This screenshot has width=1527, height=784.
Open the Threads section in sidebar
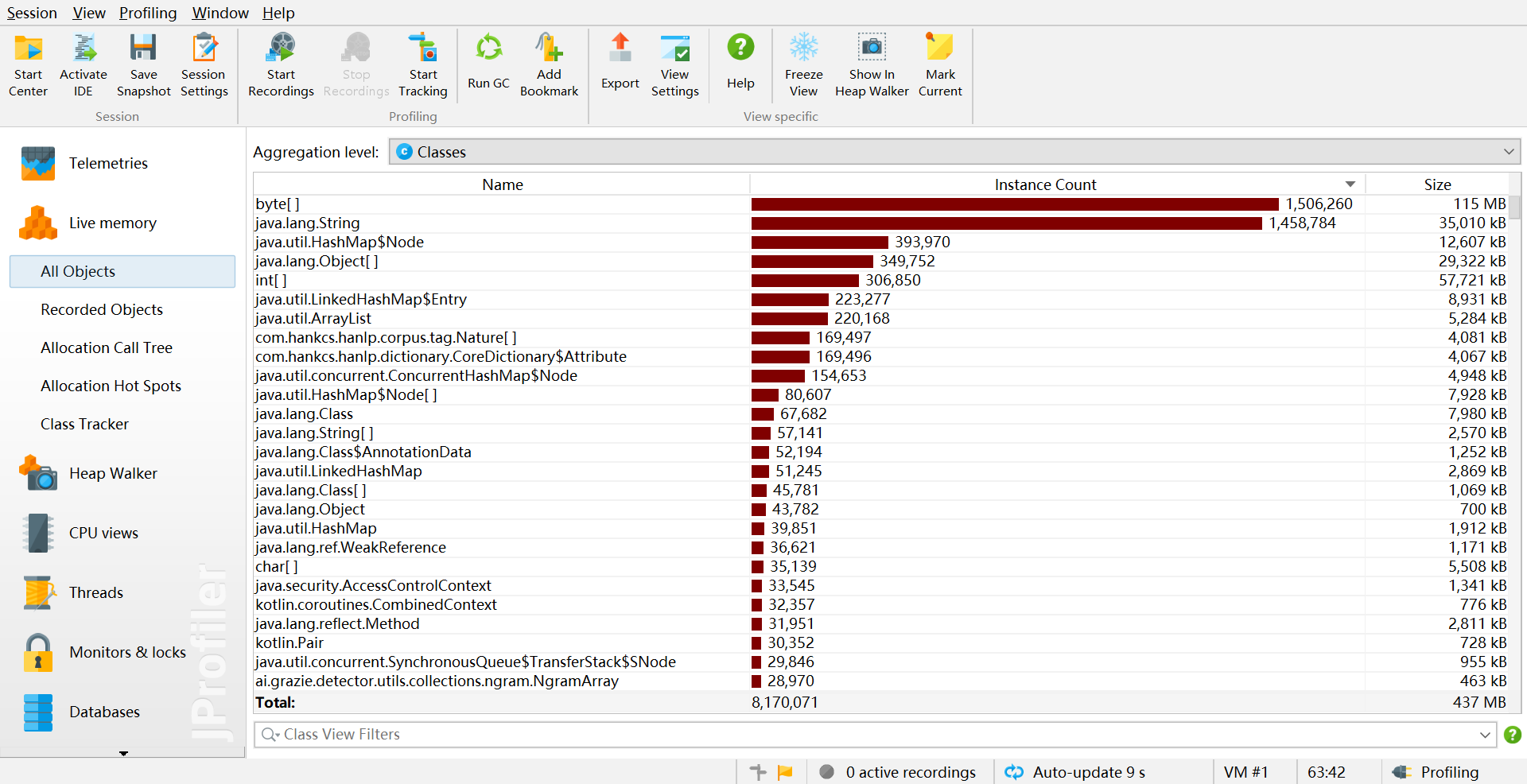(95, 592)
